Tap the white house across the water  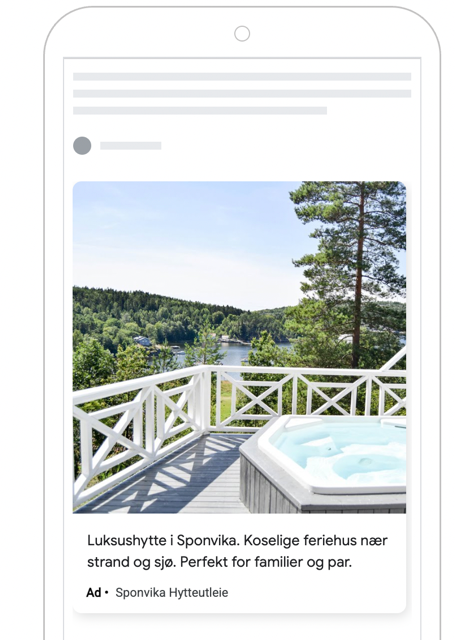tap(142, 341)
